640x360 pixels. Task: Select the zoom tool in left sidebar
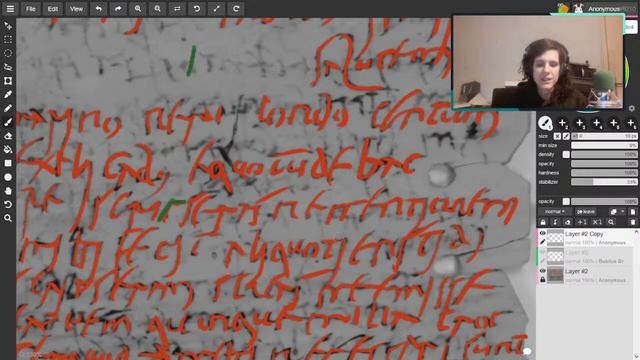pyautogui.click(x=8, y=218)
